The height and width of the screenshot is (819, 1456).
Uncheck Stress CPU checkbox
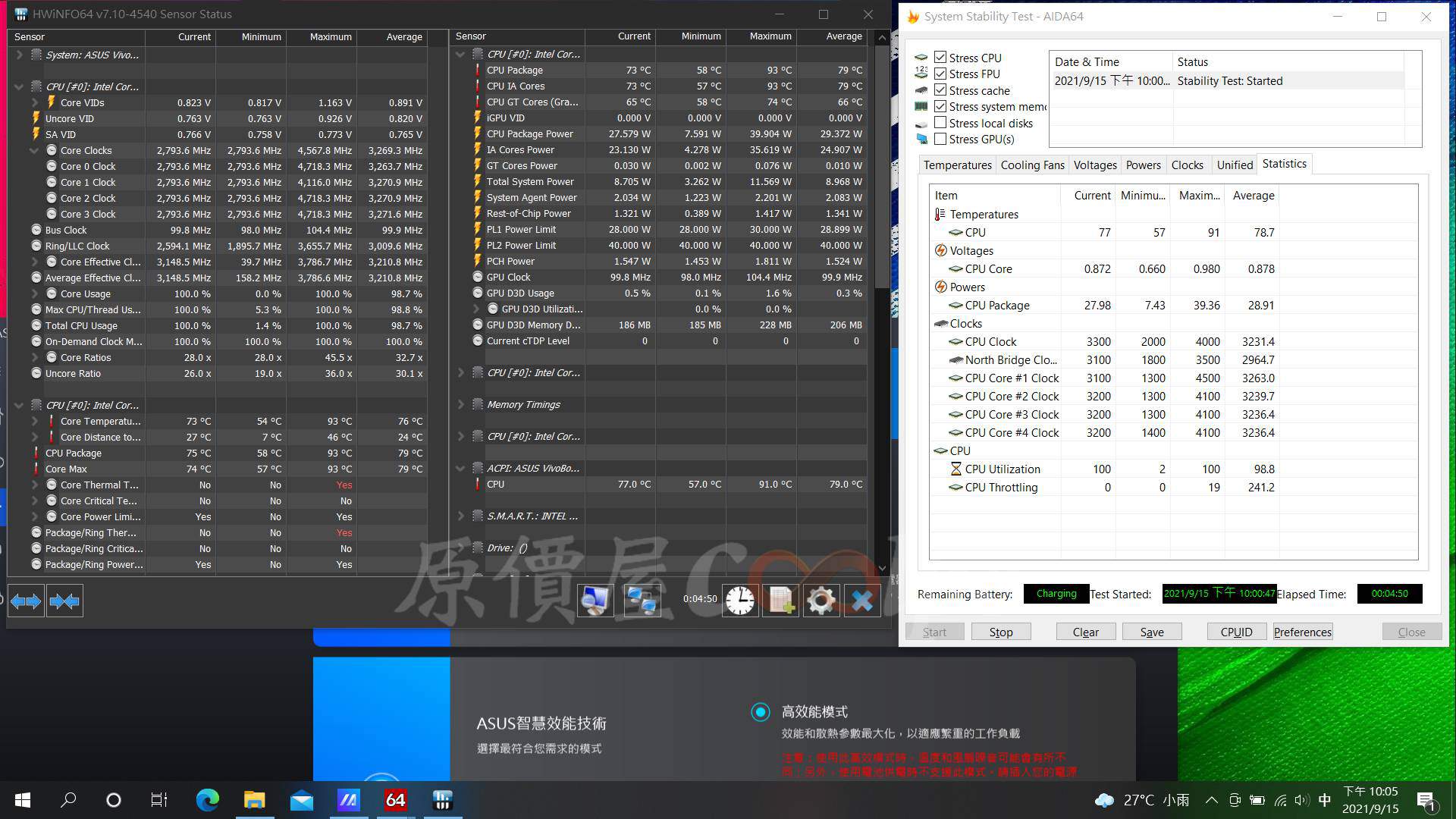point(940,58)
